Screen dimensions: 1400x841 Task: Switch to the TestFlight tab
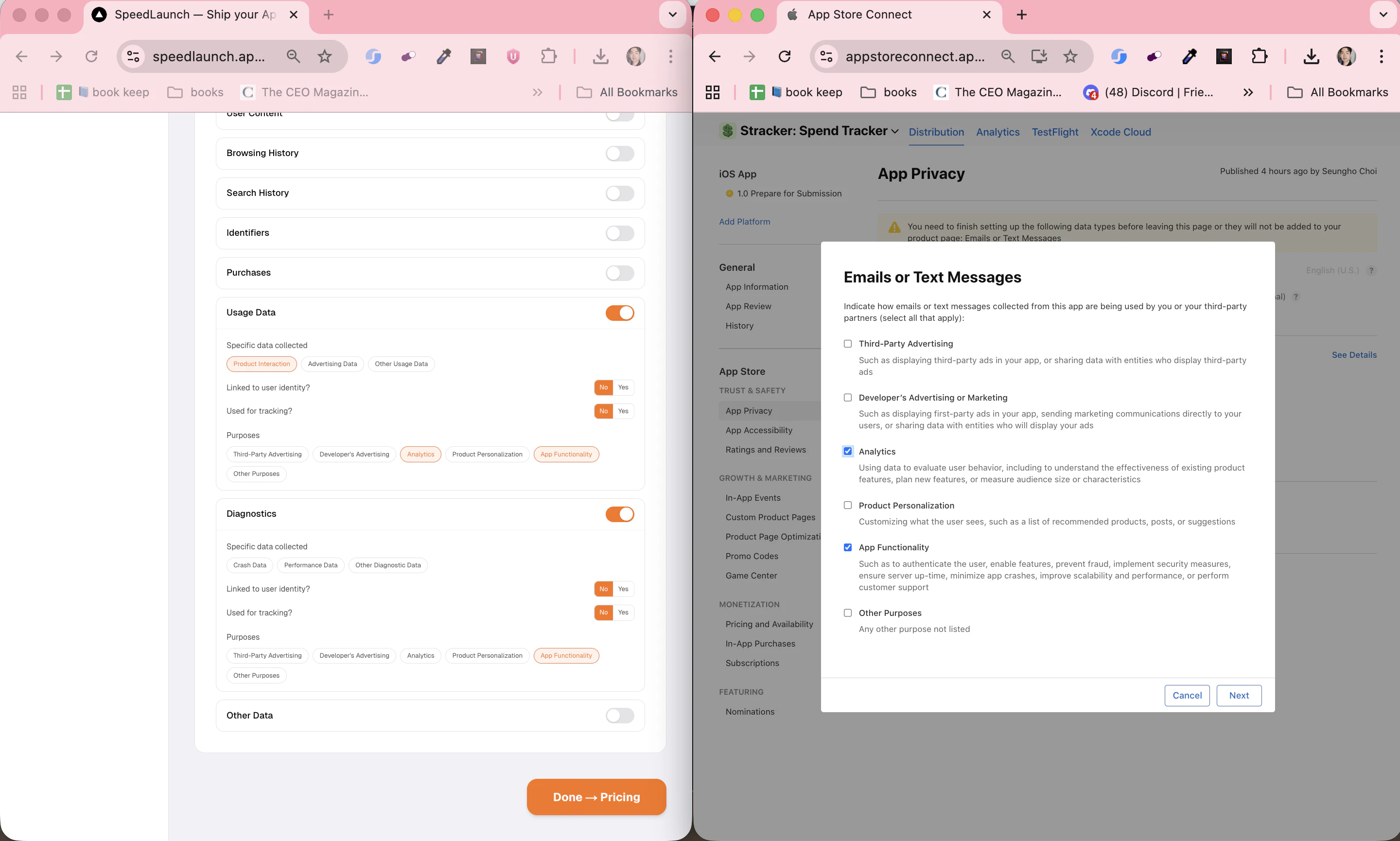click(1054, 132)
